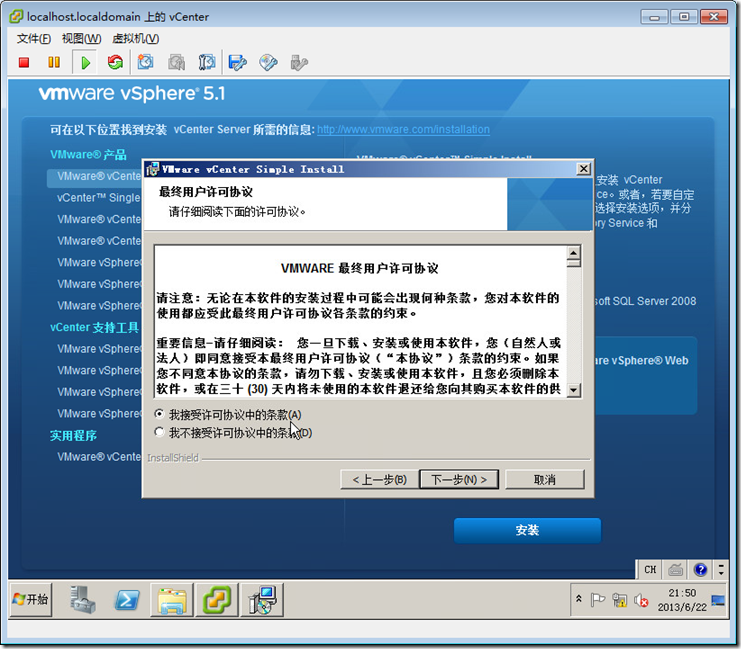The height and width of the screenshot is (649, 741).
Task: Select 我接受许可协议中的条款(A) radio button
Action: coord(159,414)
